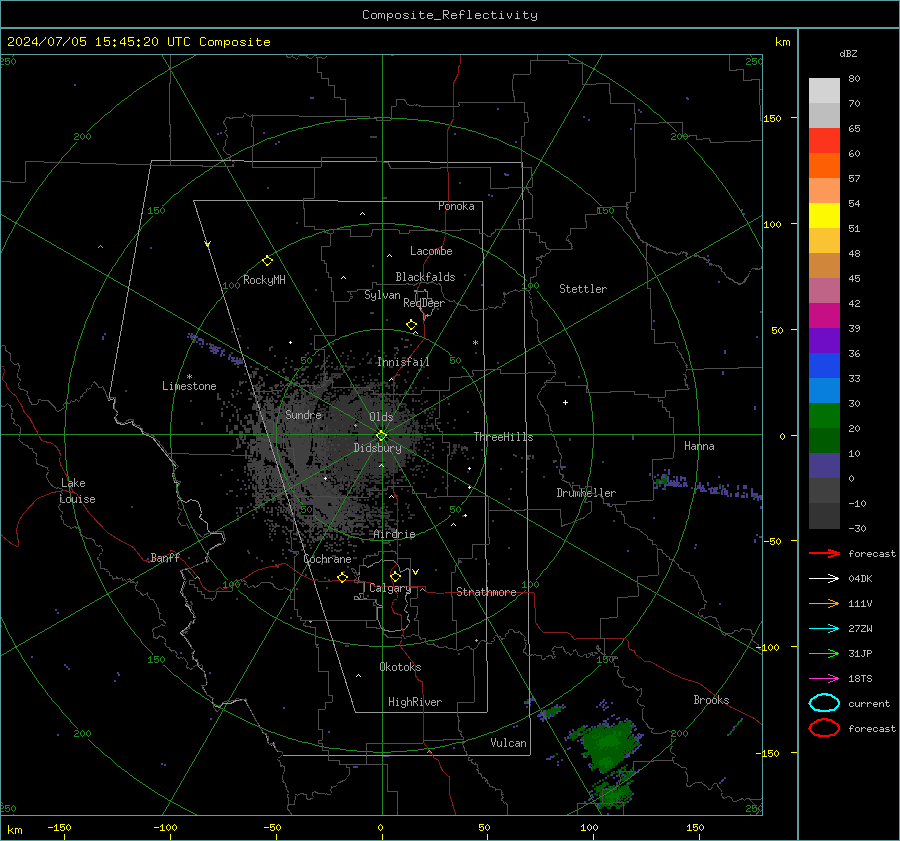Click the green 31JP arrow icon
Screen dimensions: 900x841
(x=824, y=653)
